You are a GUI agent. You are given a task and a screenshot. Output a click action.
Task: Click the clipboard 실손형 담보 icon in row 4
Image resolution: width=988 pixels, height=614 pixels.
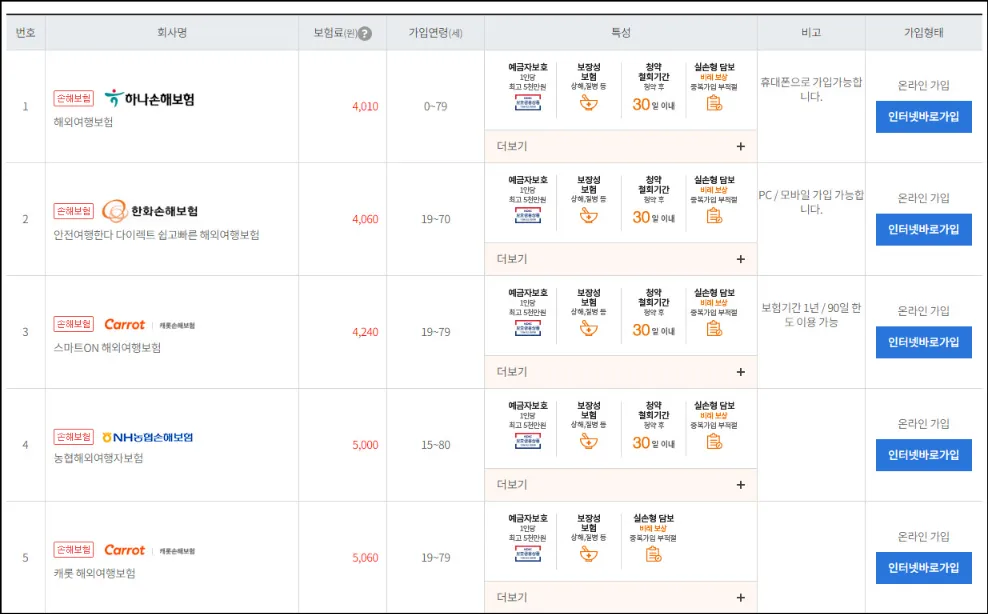point(714,442)
